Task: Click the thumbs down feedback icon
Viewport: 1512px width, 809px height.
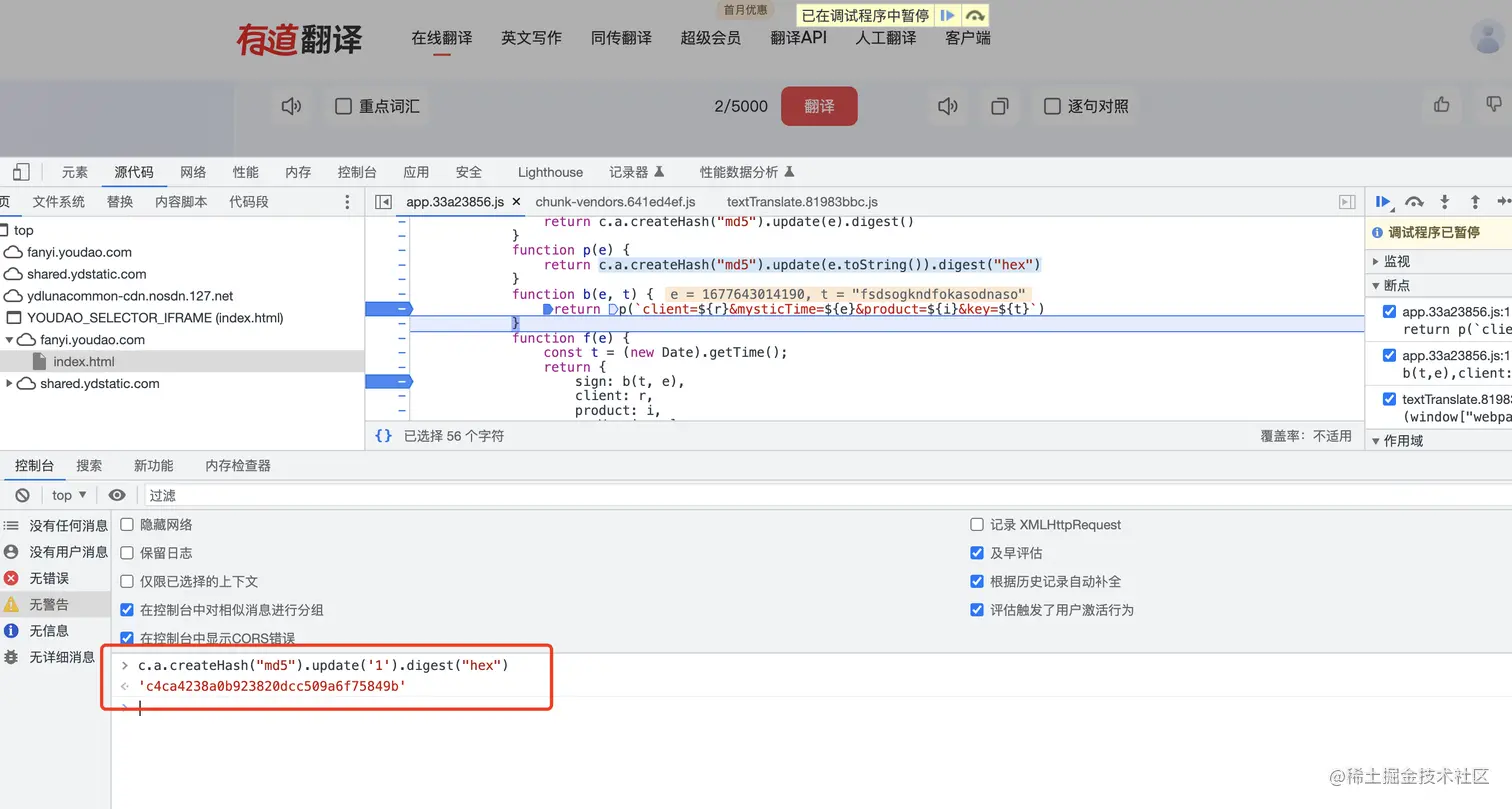Action: click(1494, 104)
